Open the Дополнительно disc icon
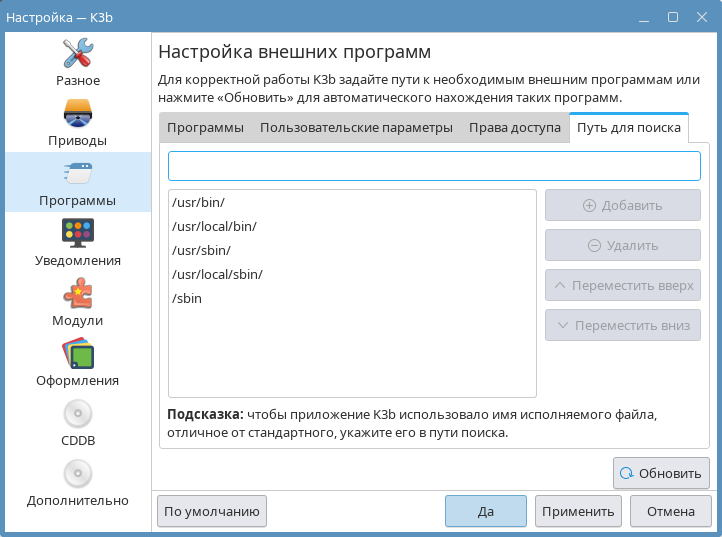This screenshot has width=722, height=537. click(78, 472)
